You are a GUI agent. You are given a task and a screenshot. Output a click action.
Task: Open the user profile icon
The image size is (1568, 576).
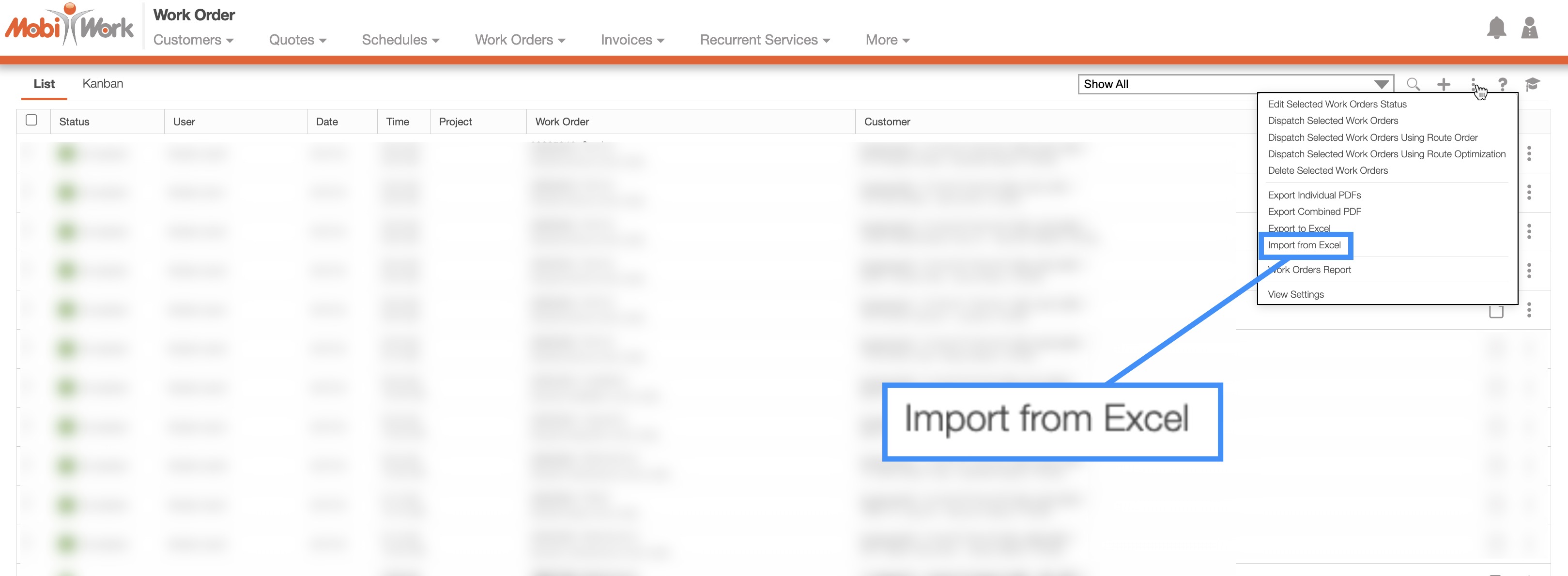(1529, 29)
